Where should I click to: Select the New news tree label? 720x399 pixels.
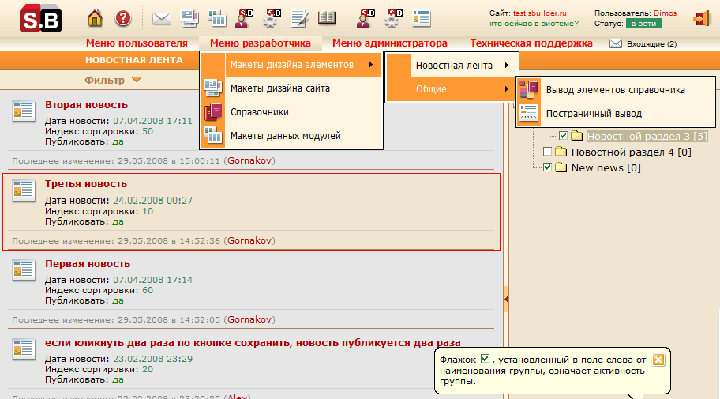606,168
